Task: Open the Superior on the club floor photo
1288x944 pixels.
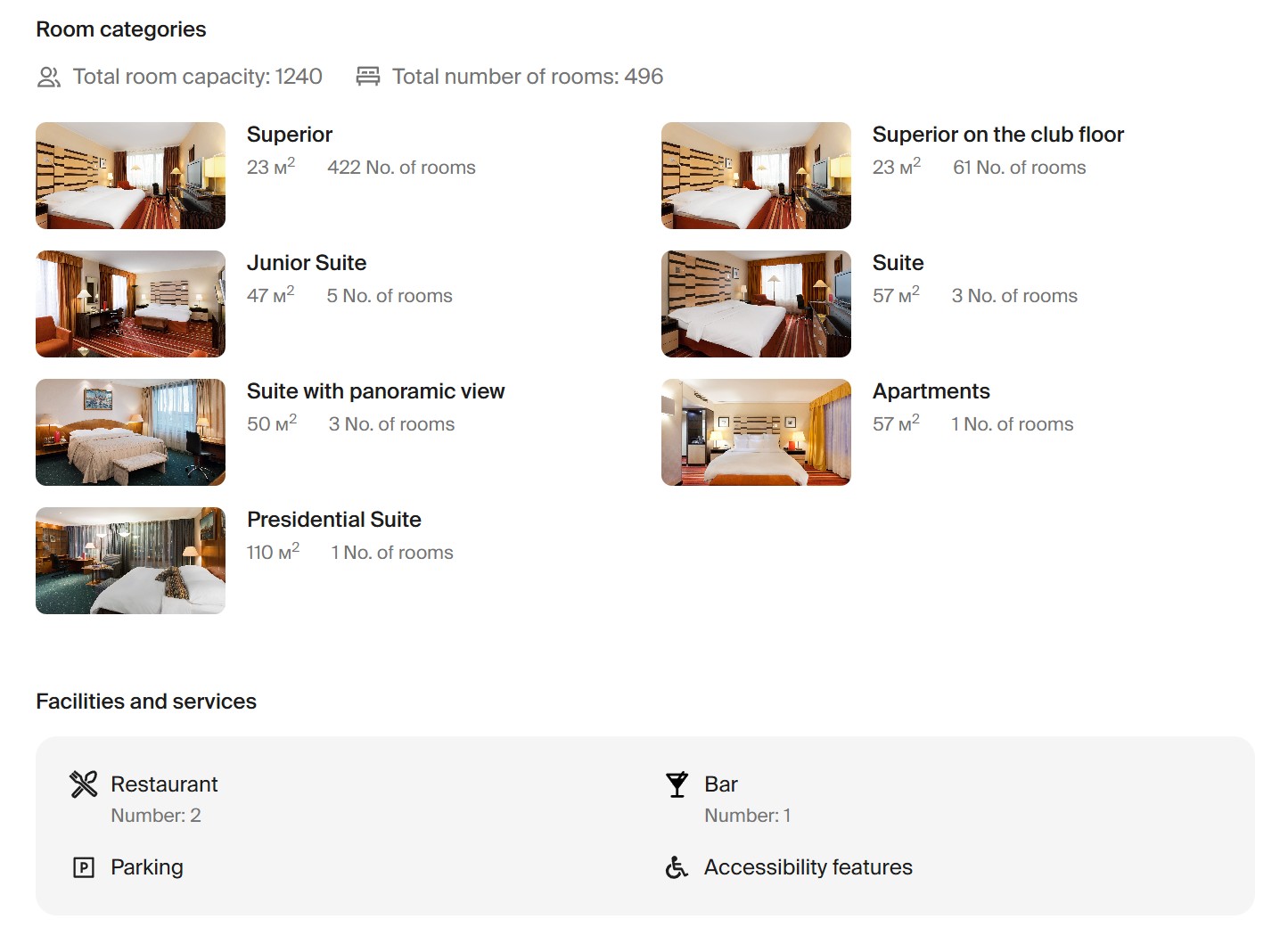Action: tap(756, 176)
